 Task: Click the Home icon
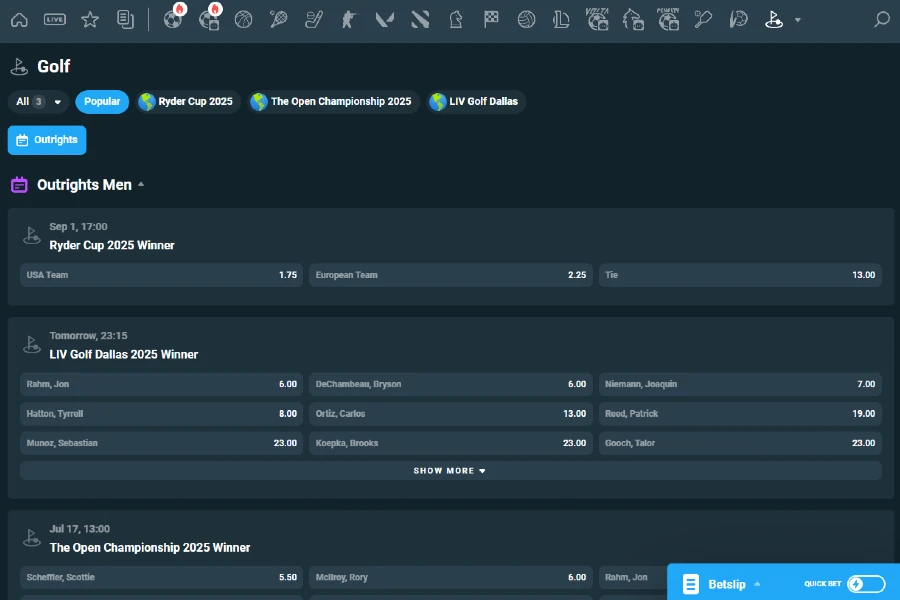pyautogui.click(x=20, y=18)
